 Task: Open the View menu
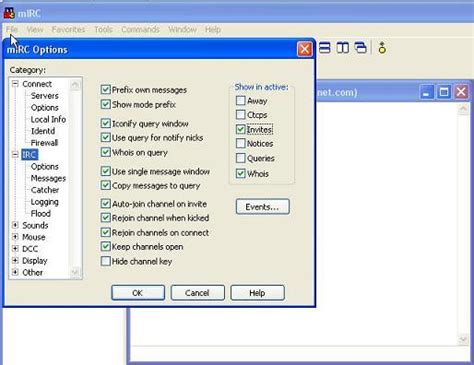[35, 29]
